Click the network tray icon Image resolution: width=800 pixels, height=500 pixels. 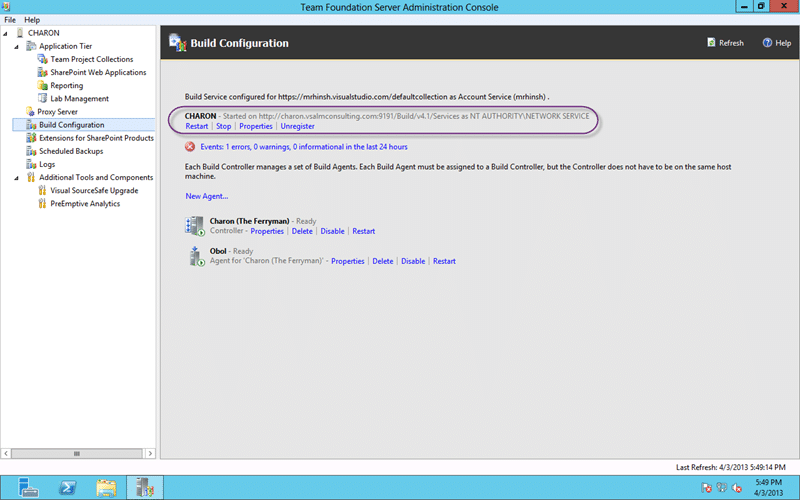(x=721, y=488)
